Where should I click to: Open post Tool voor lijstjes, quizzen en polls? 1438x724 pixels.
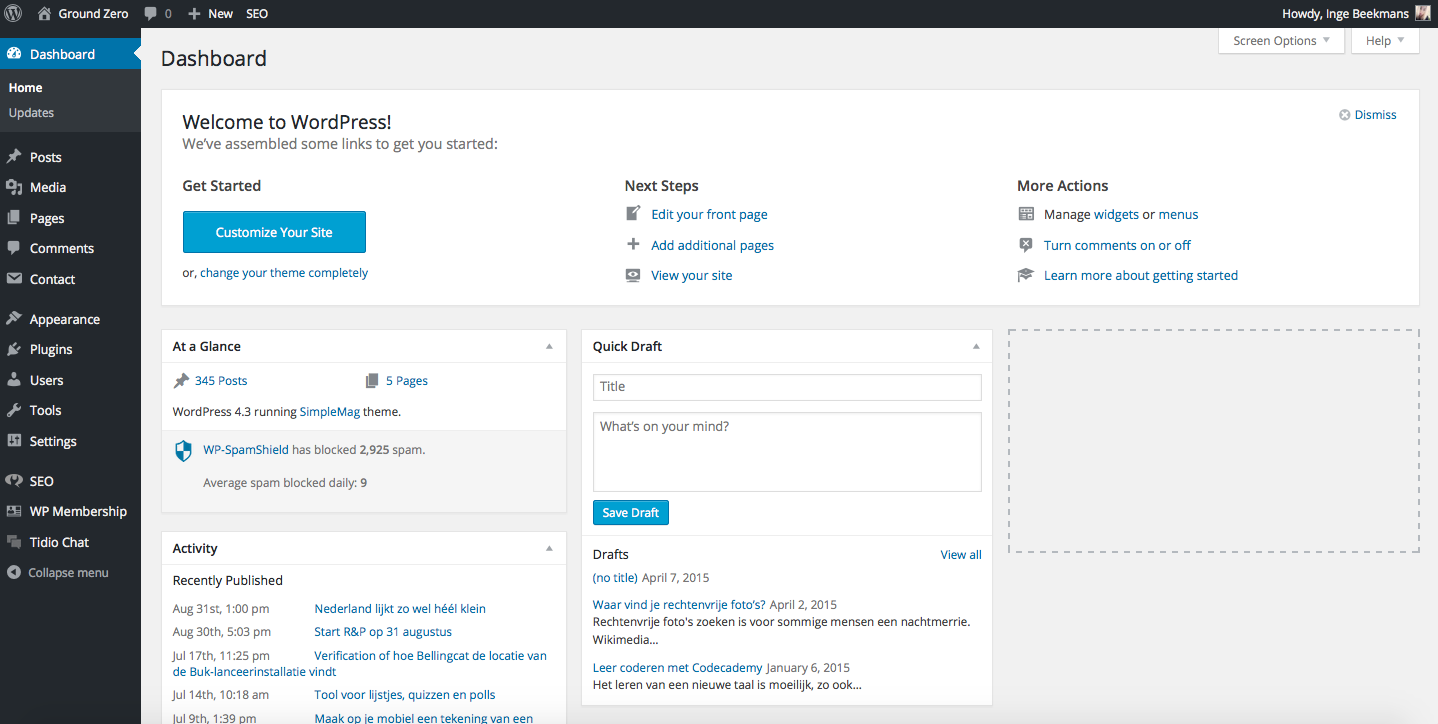(x=405, y=695)
